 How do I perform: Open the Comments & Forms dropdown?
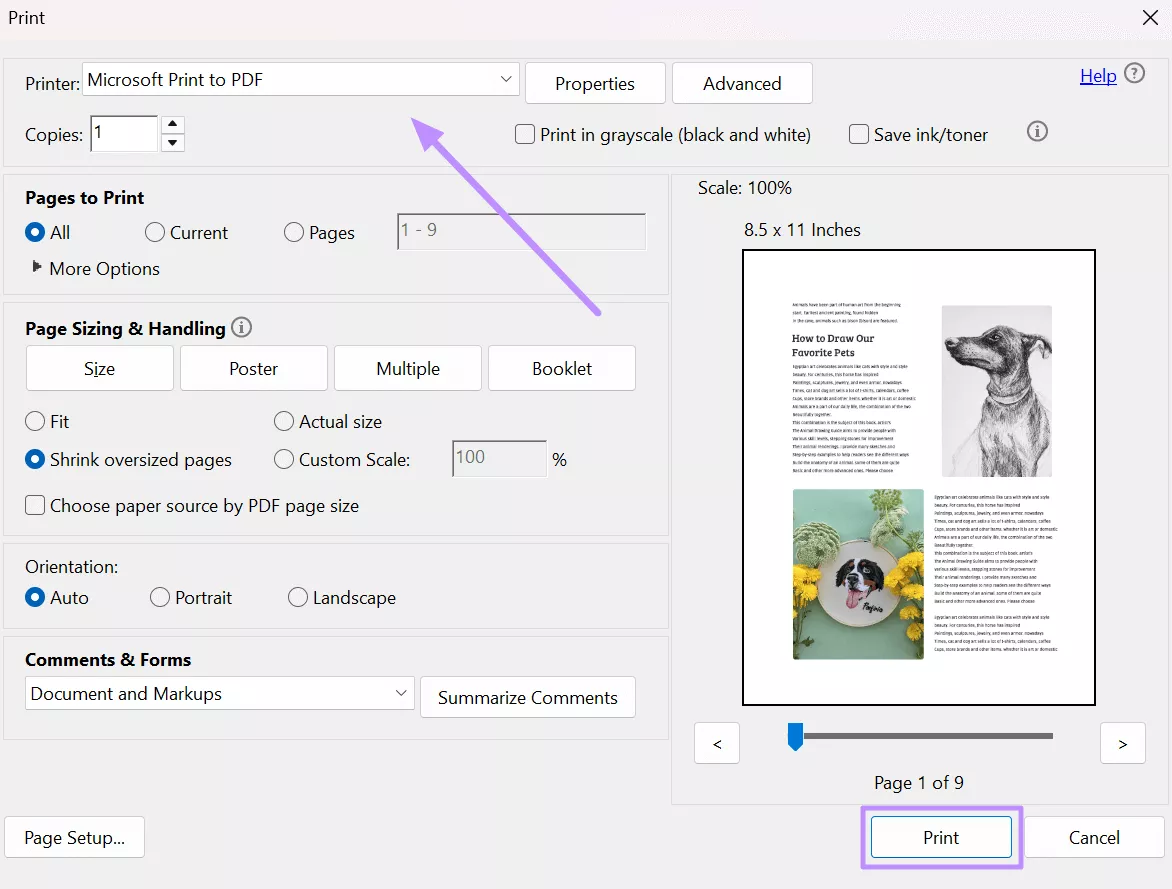pos(401,693)
